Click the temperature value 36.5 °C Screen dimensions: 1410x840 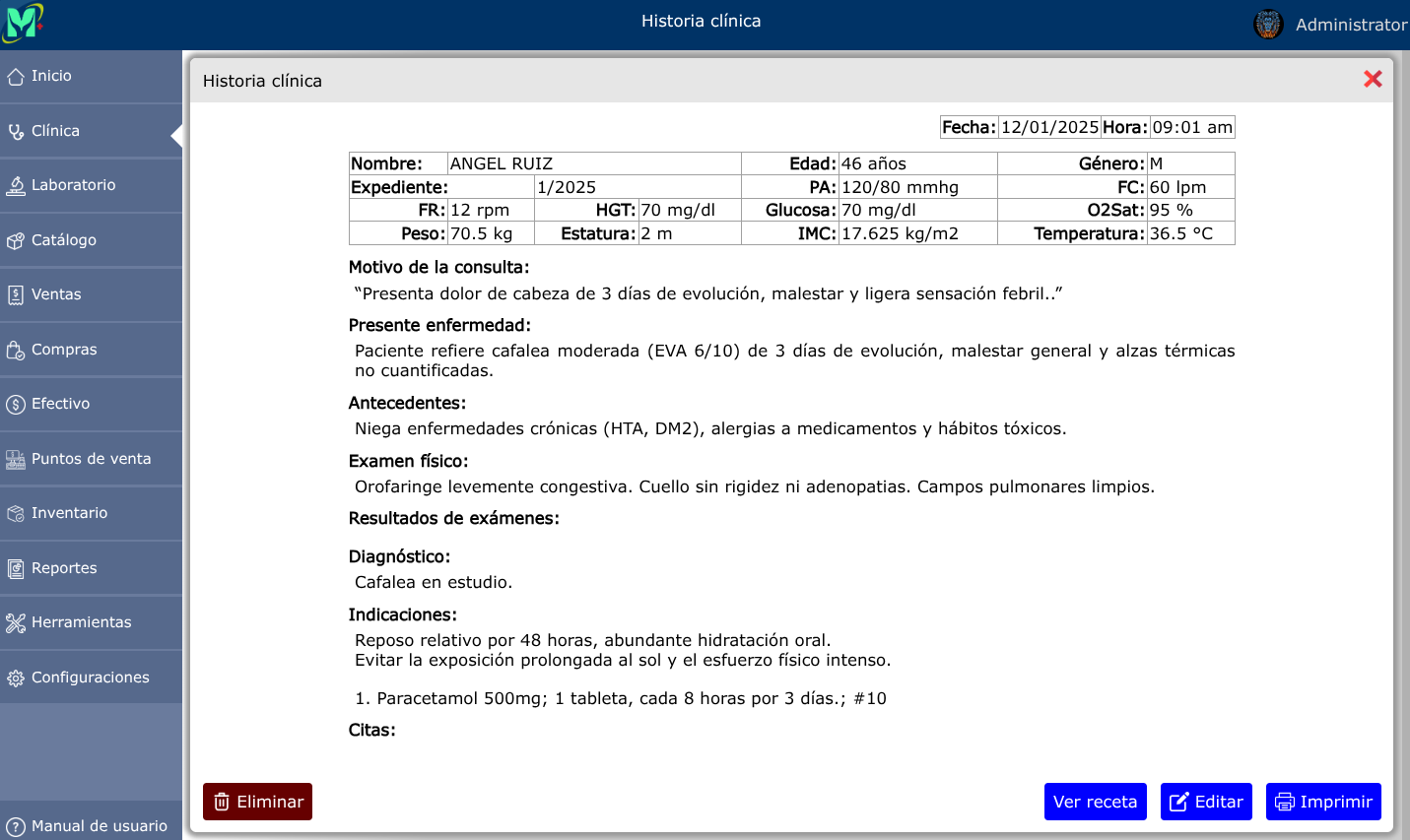(1181, 233)
